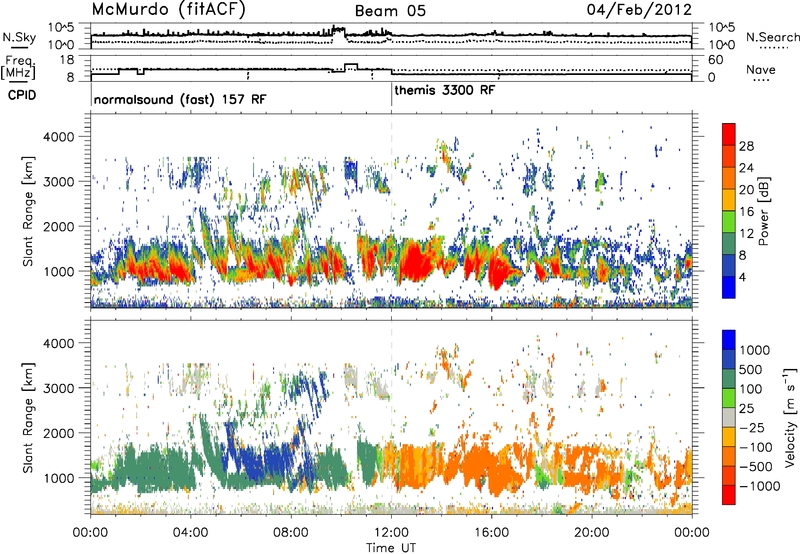Click the 'Power [dB]' colorbar label
The image size is (800, 554).
[x=763, y=211]
